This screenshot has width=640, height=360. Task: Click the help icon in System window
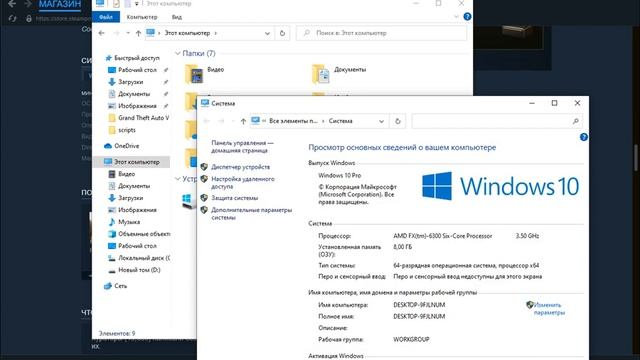(x=584, y=137)
